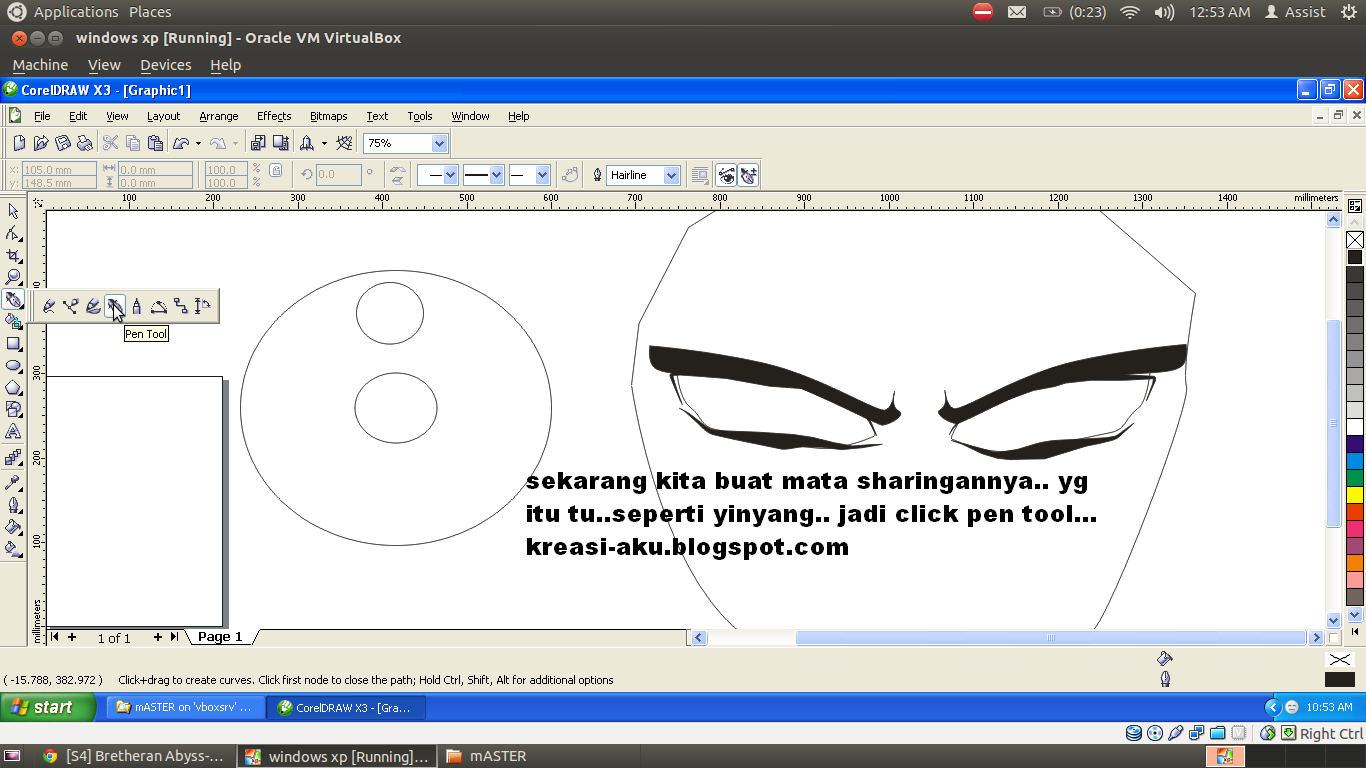Open Ubuntu Applications menu
This screenshot has height=768, width=1366.
point(76,12)
